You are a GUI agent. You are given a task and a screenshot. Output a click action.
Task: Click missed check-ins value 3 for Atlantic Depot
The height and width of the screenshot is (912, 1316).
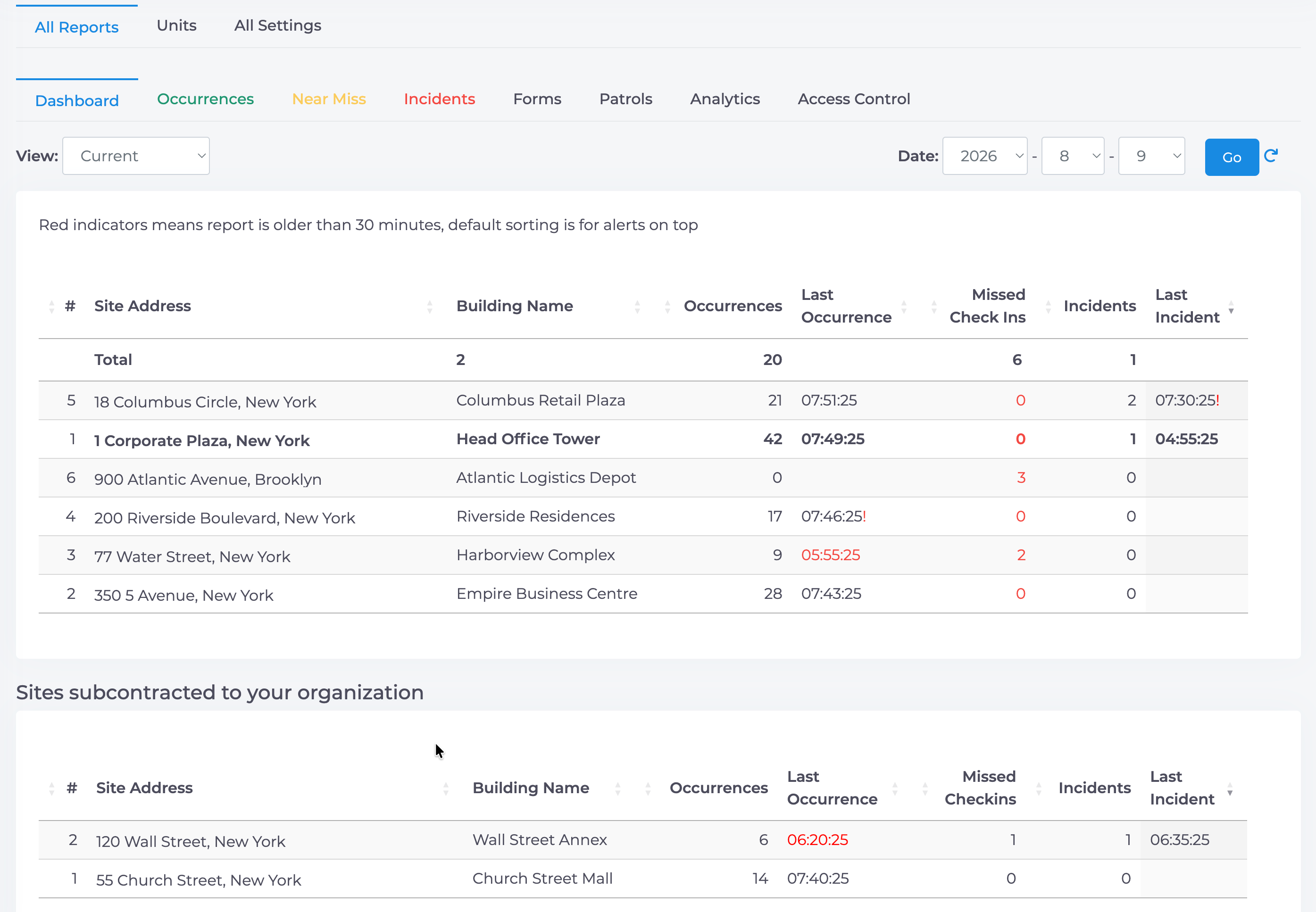point(1021,478)
